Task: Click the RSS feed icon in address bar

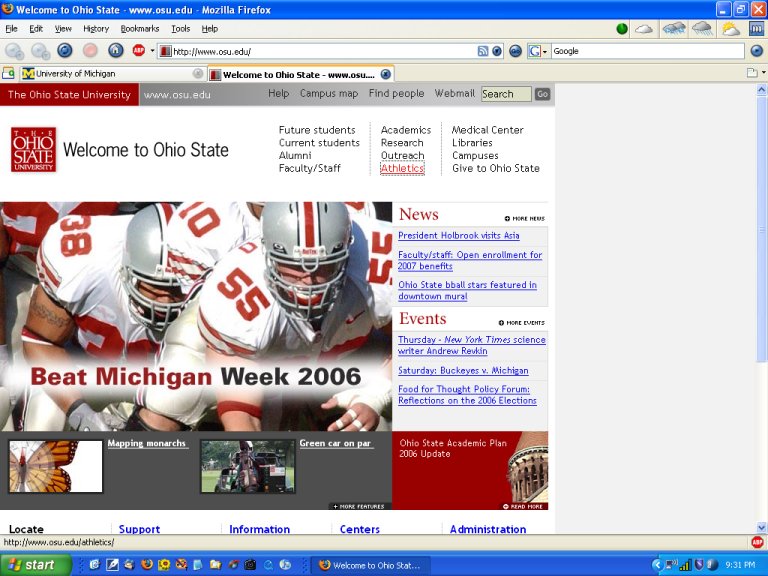Action: (x=482, y=51)
